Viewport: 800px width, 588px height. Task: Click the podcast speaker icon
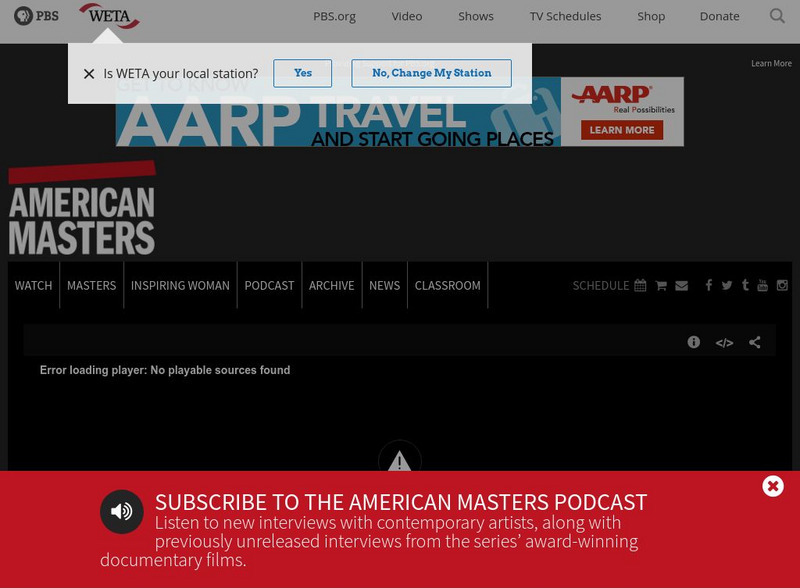tap(121, 511)
